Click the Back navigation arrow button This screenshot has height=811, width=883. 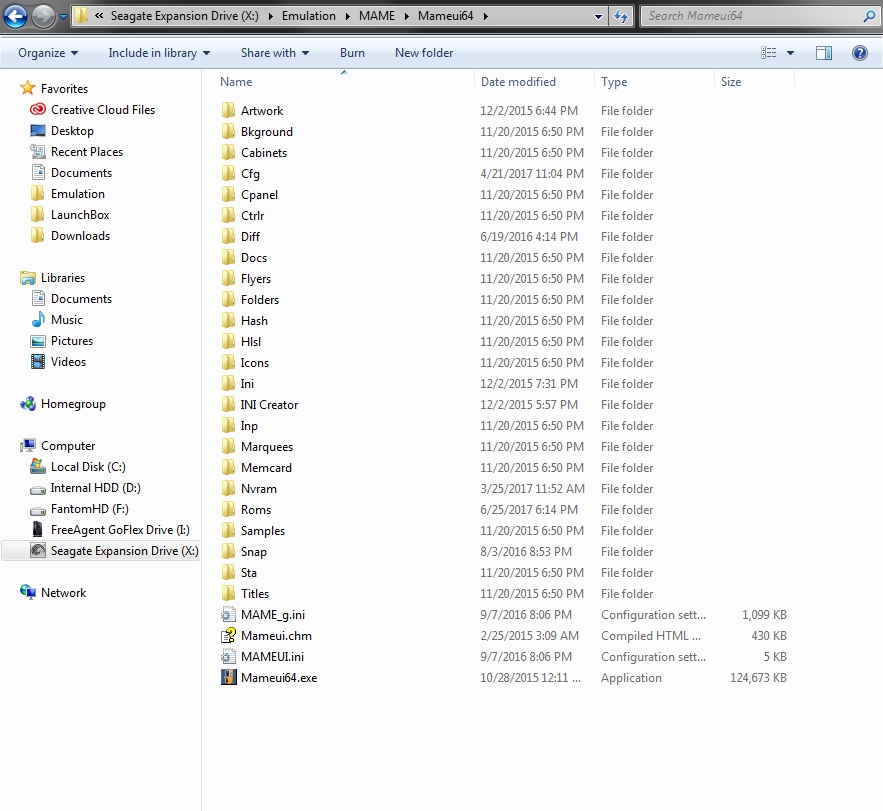click(x=15, y=16)
